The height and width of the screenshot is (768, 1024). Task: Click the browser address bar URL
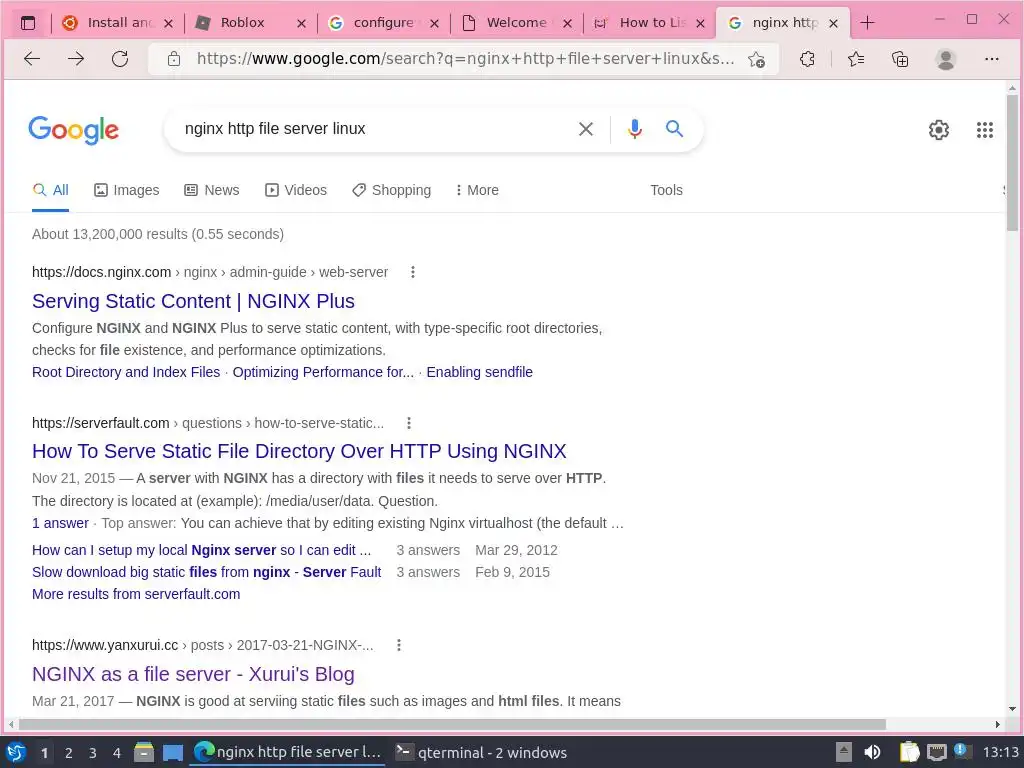465,59
